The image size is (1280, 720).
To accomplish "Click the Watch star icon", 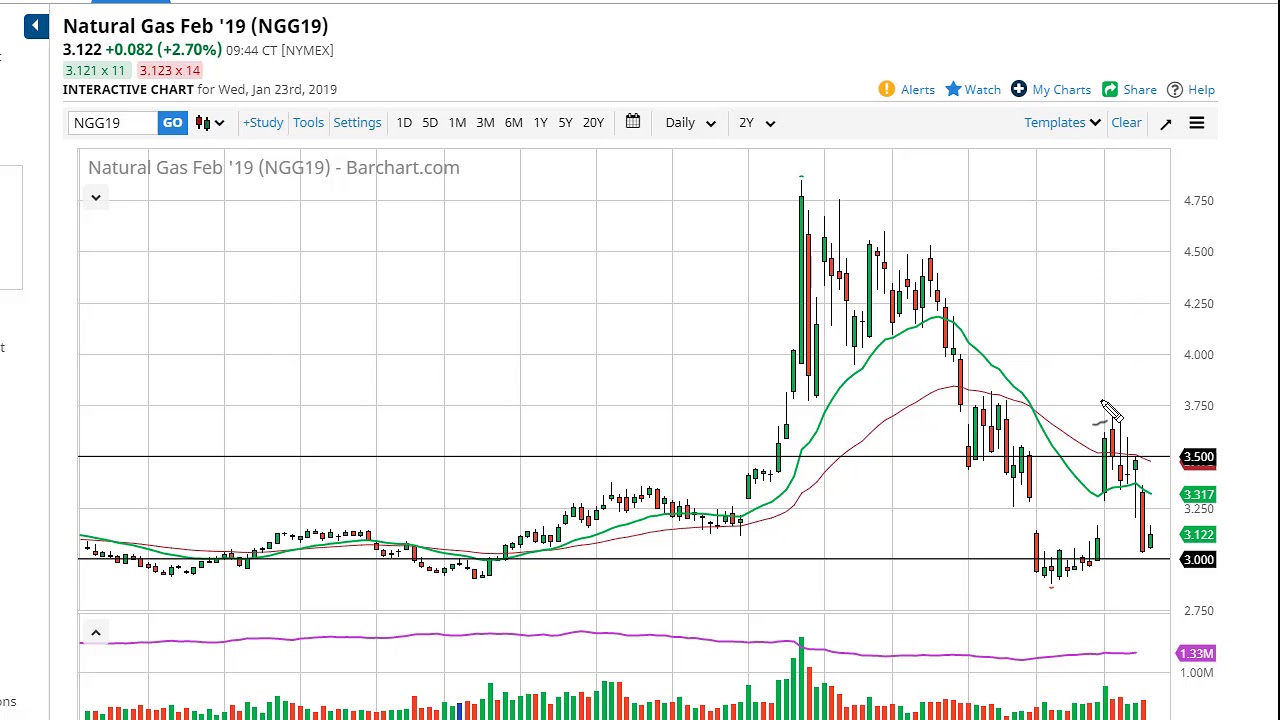I will [x=953, y=90].
